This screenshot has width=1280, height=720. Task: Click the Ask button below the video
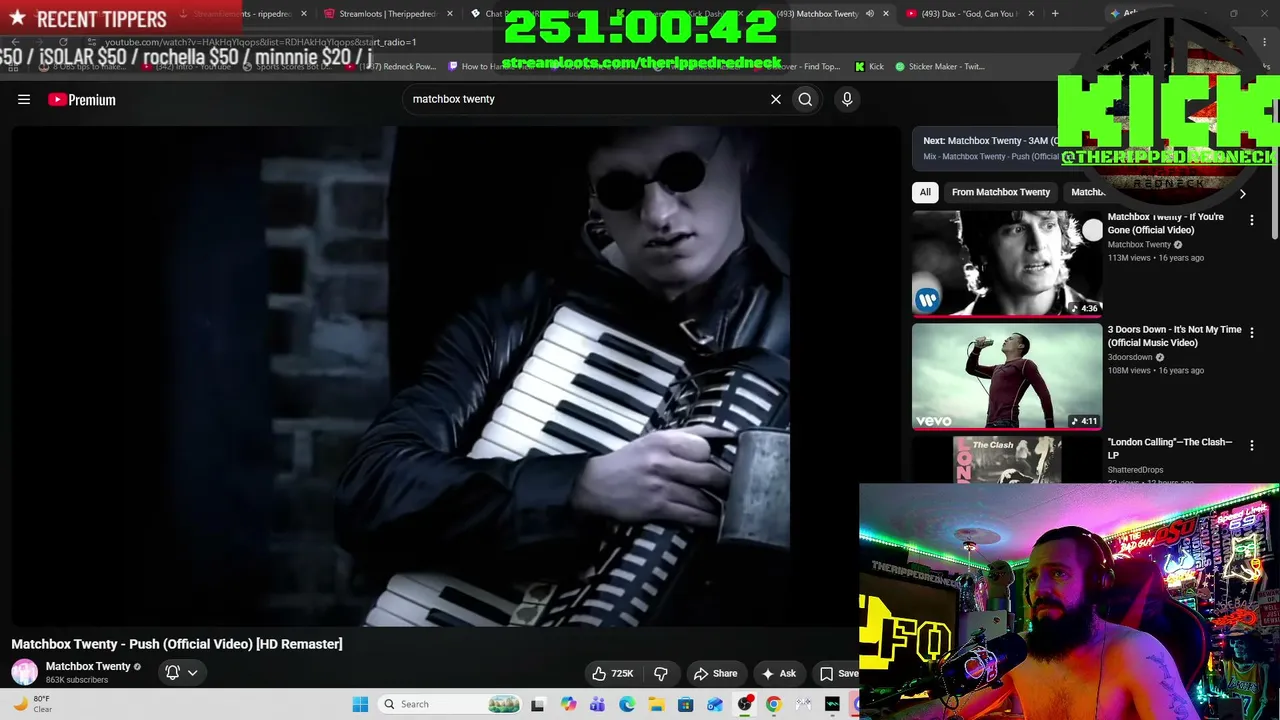click(x=779, y=673)
